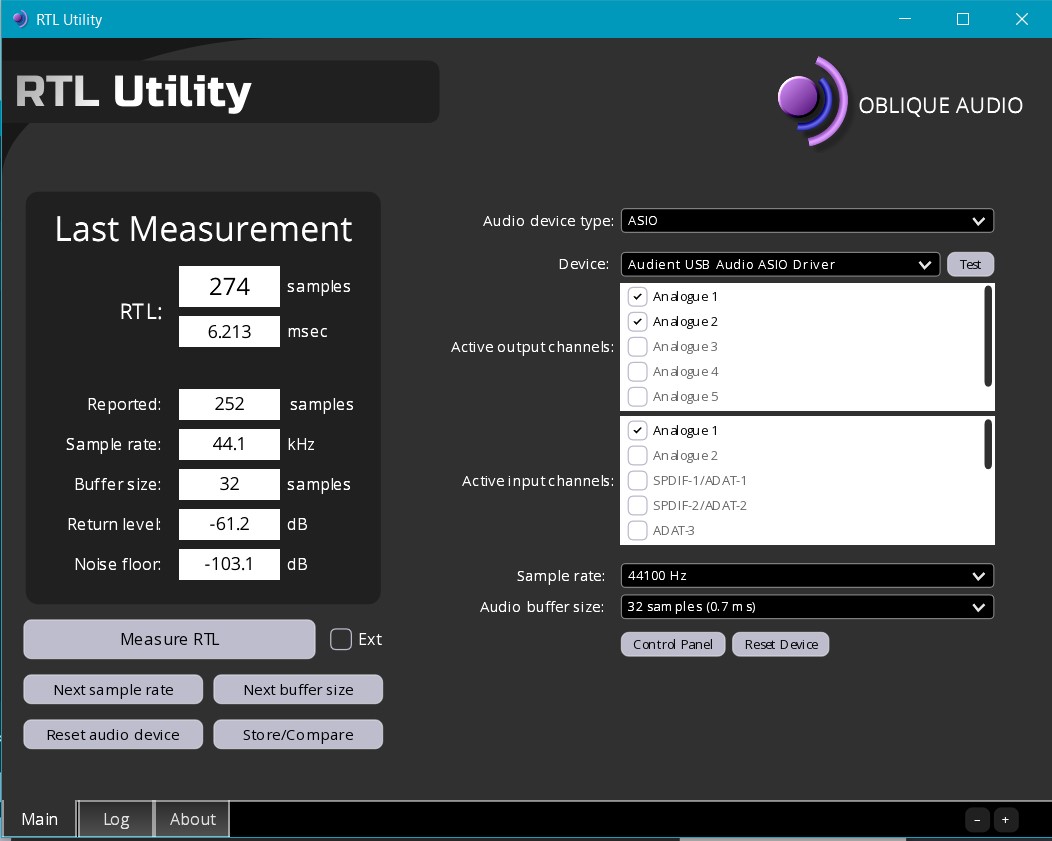The height and width of the screenshot is (841, 1052).
Task: Open the Sample rate 44100 Hz dropdown
Action: pos(807,576)
